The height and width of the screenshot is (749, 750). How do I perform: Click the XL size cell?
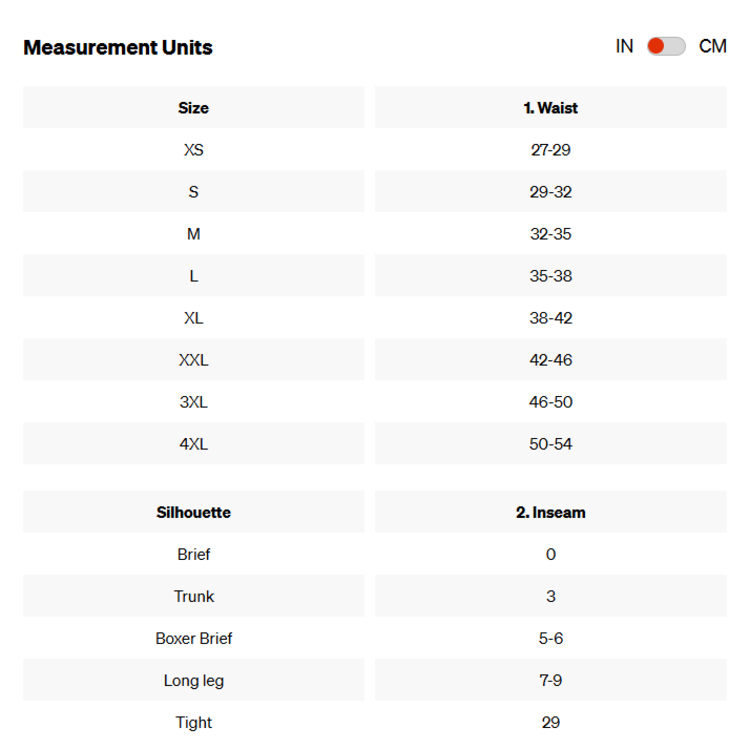point(193,318)
